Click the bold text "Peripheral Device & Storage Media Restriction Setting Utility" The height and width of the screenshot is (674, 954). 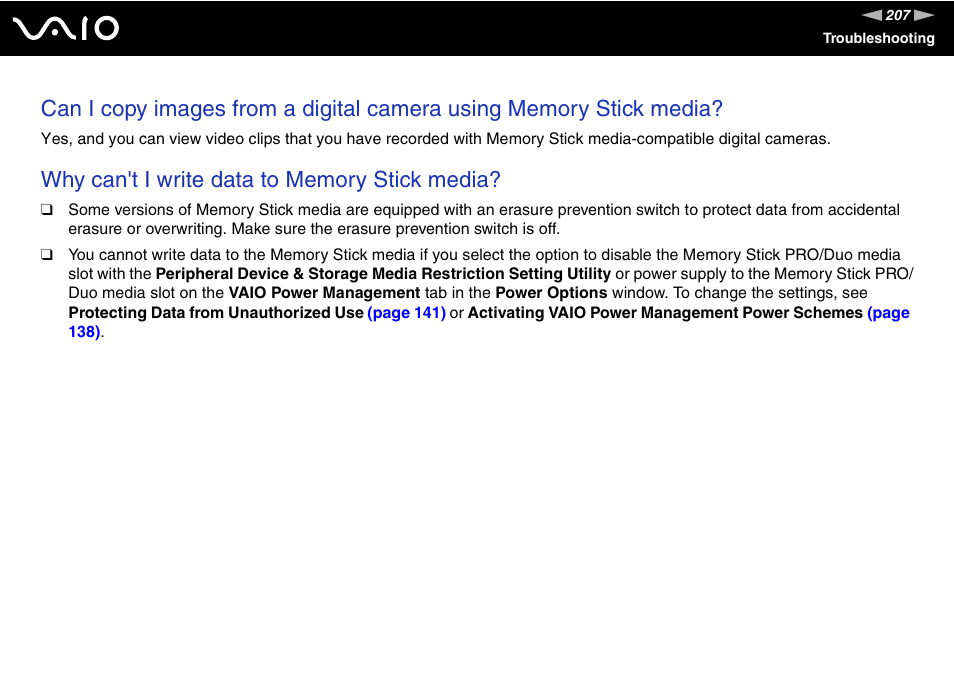click(x=383, y=274)
